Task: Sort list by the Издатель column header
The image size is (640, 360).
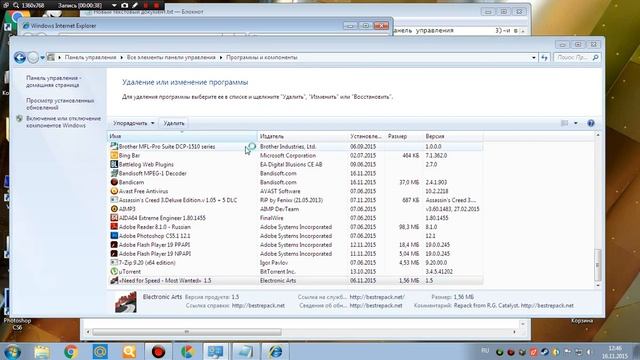Action: point(302,136)
